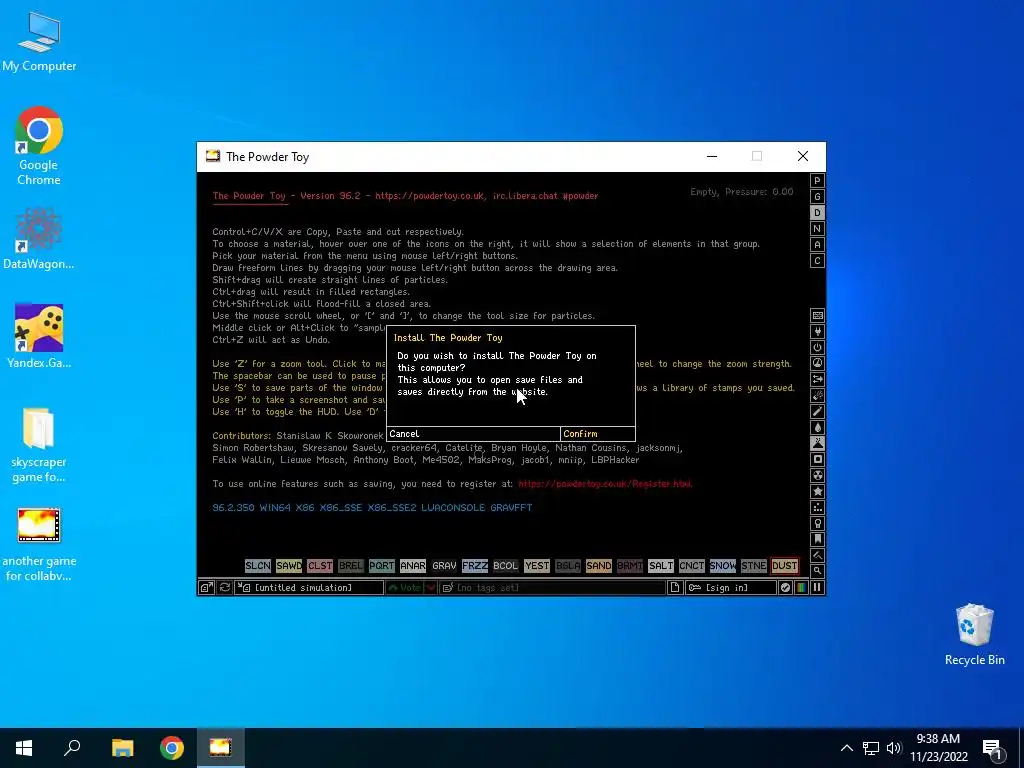Select the SLCN element swatch

pos(258,566)
